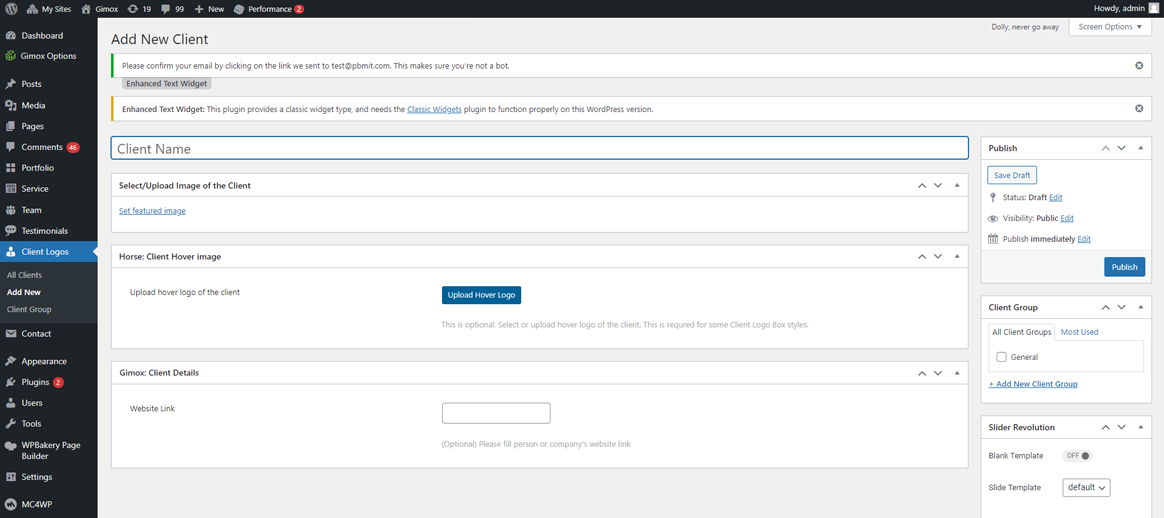Click the WordPress logo in admin bar
The height and width of the screenshot is (518, 1164).
(11, 9)
